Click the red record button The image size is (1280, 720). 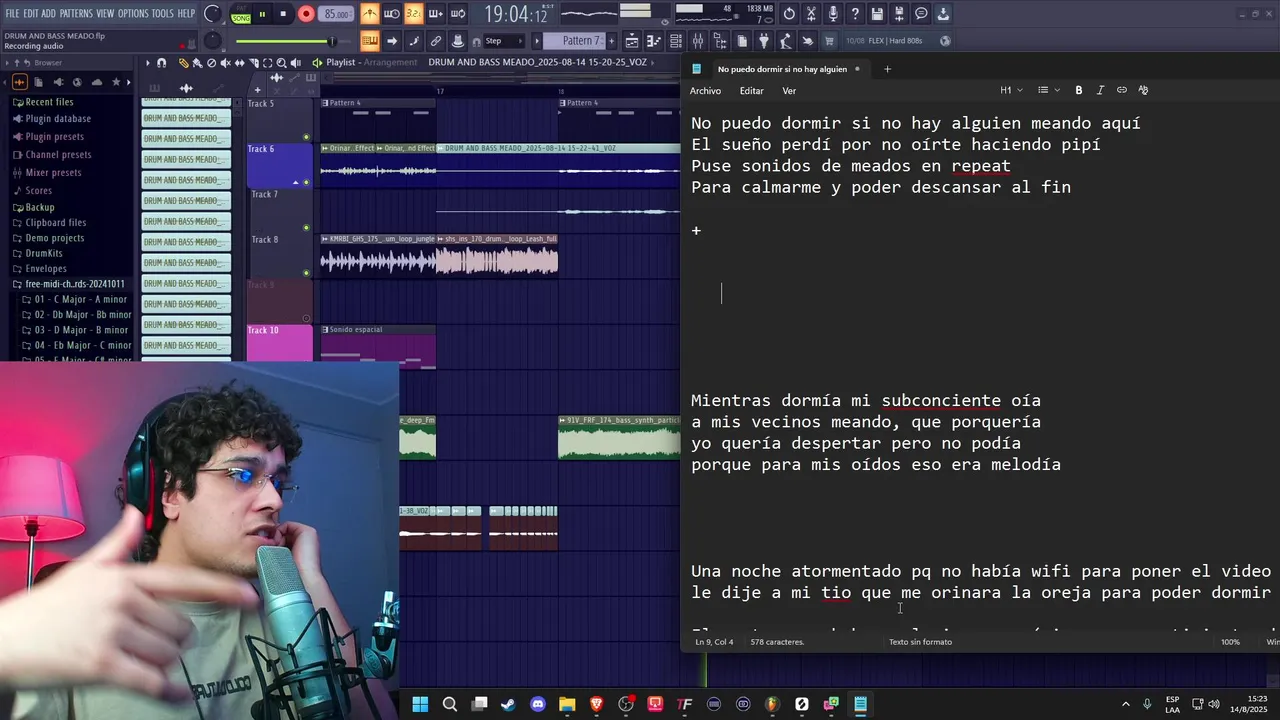(306, 14)
